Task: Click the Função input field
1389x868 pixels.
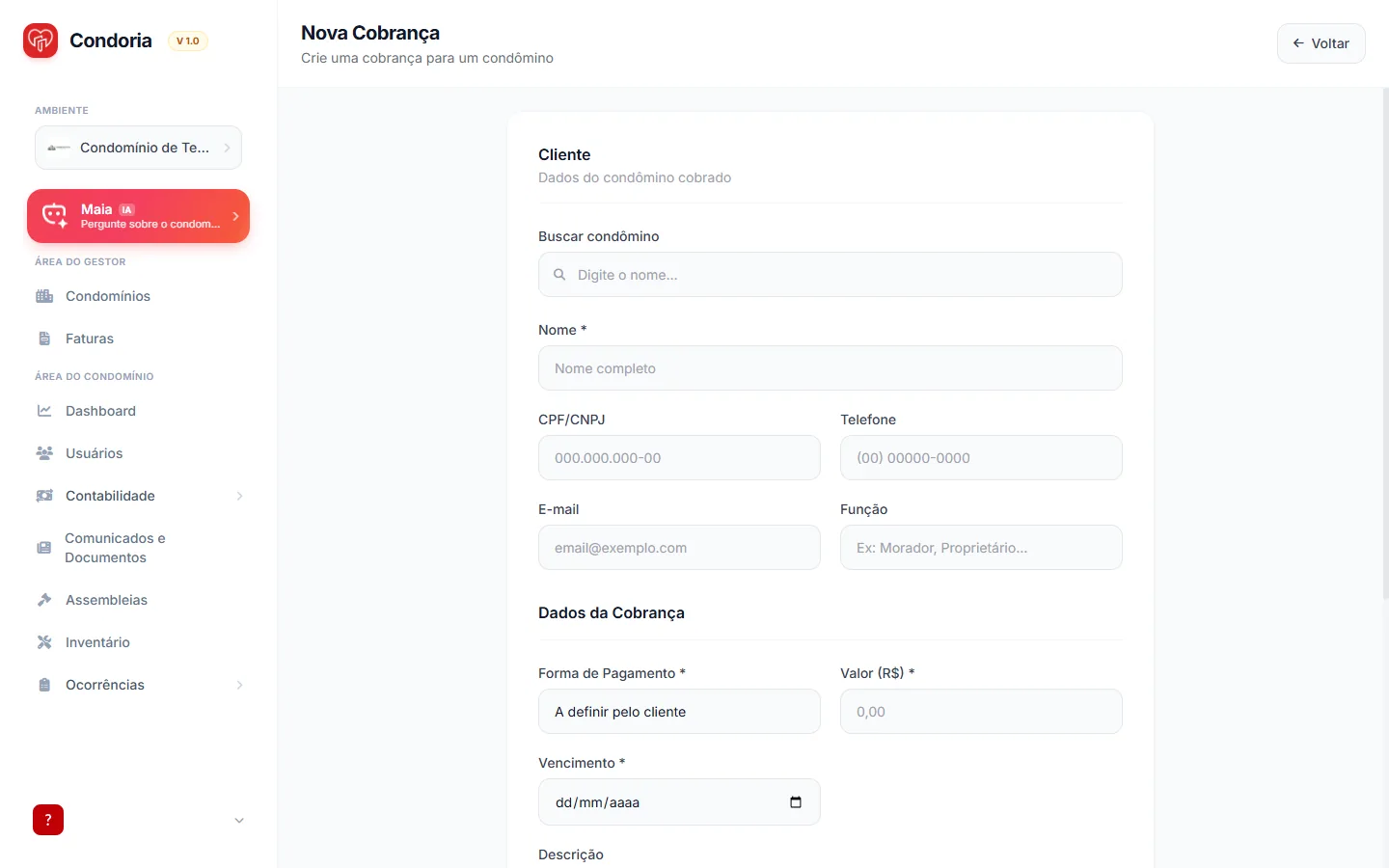Action: click(x=981, y=548)
